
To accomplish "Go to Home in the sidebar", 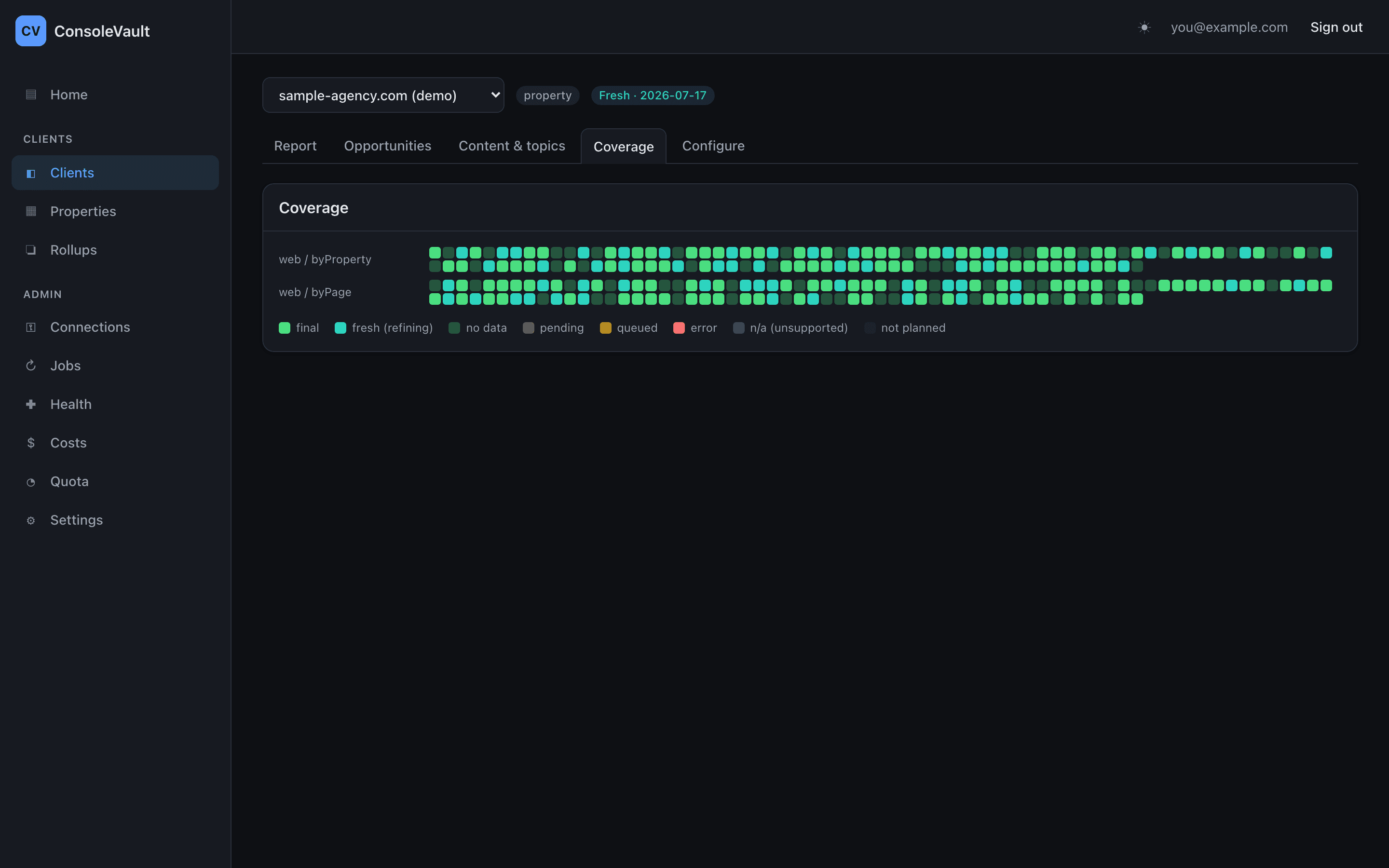I will pos(115,95).
